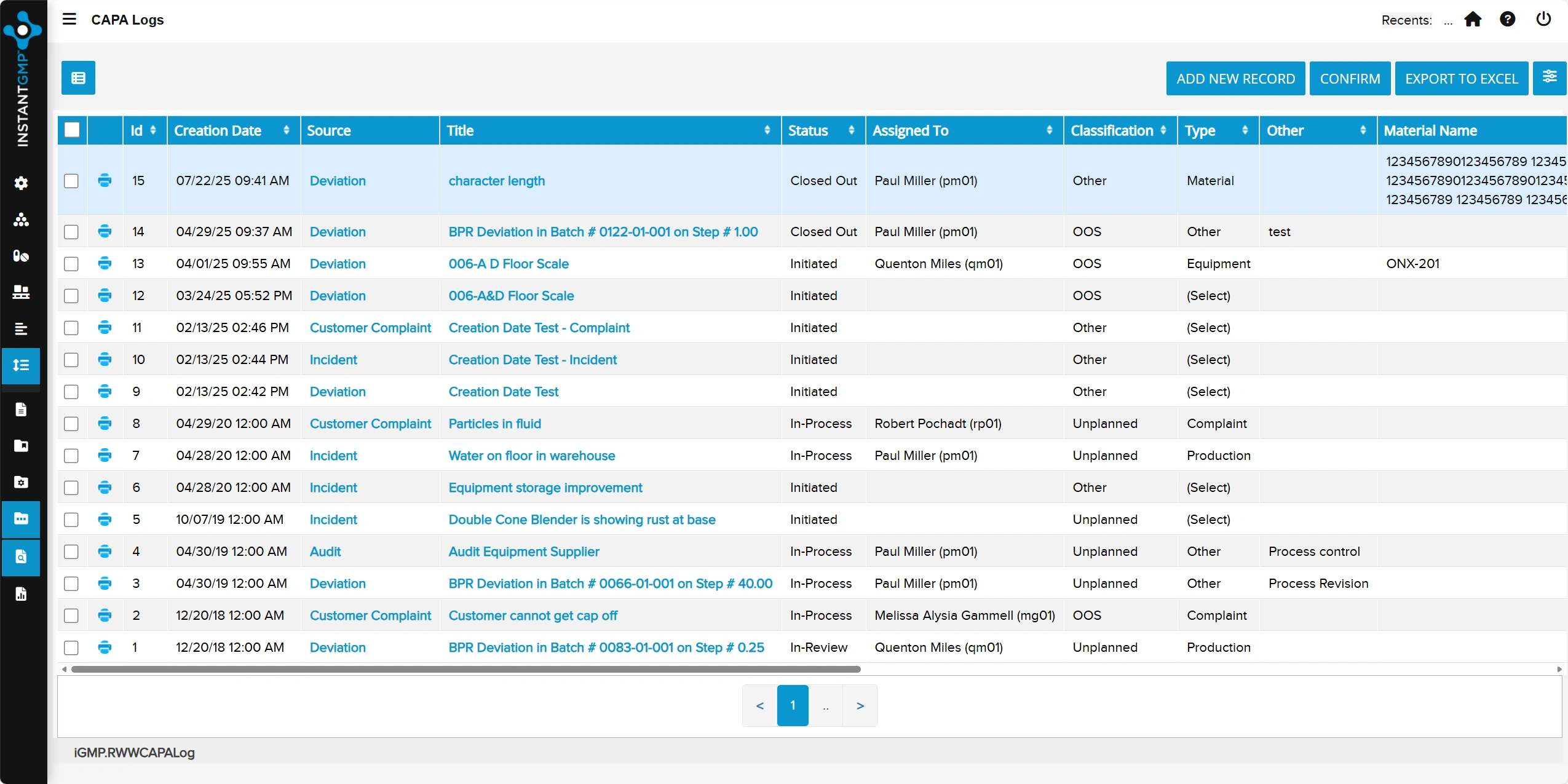The height and width of the screenshot is (784, 1568).
Task: Open the help question mark icon
Action: point(1507,20)
